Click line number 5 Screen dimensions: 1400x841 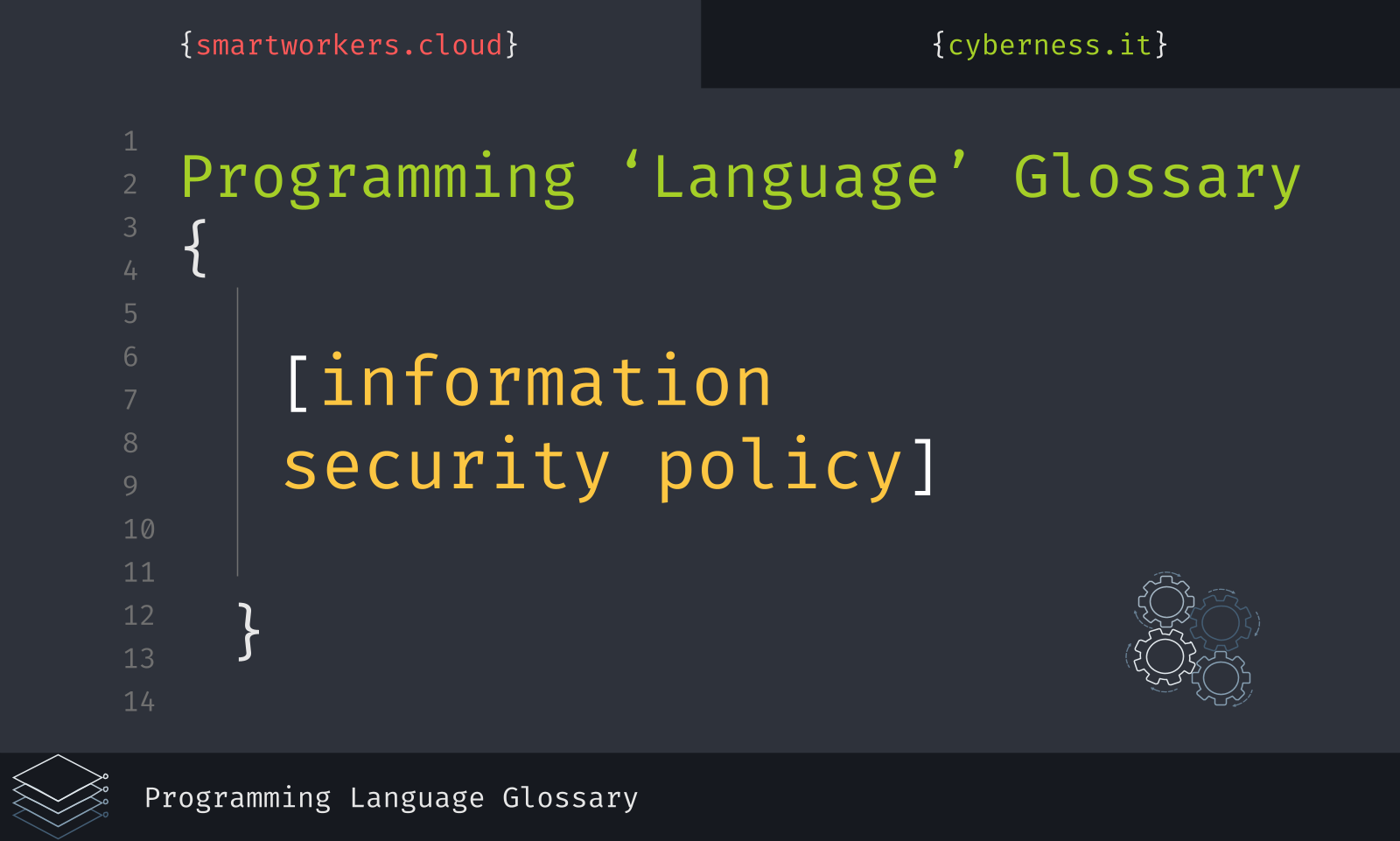[130, 314]
